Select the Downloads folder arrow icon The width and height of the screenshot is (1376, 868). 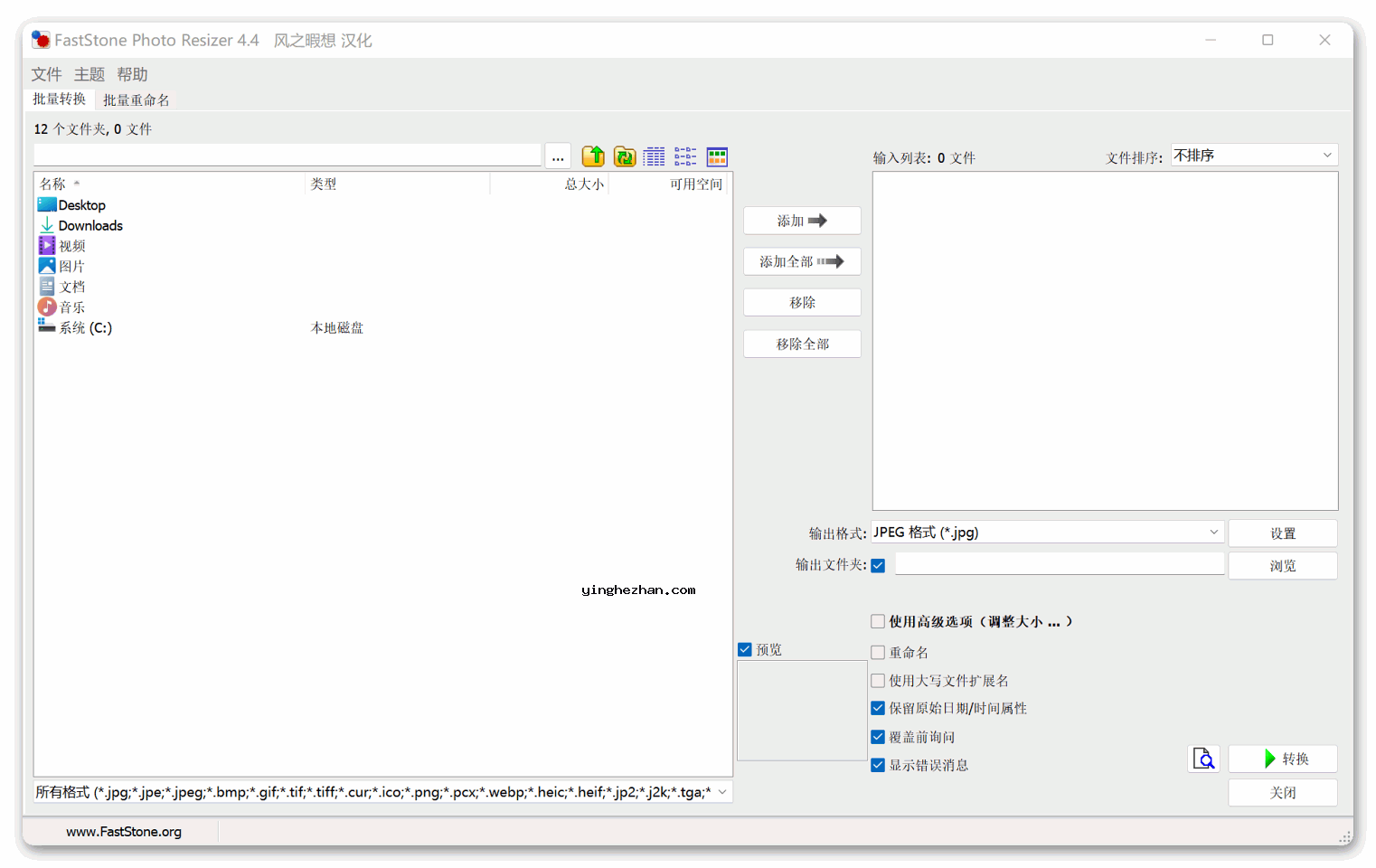click(x=47, y=225)
